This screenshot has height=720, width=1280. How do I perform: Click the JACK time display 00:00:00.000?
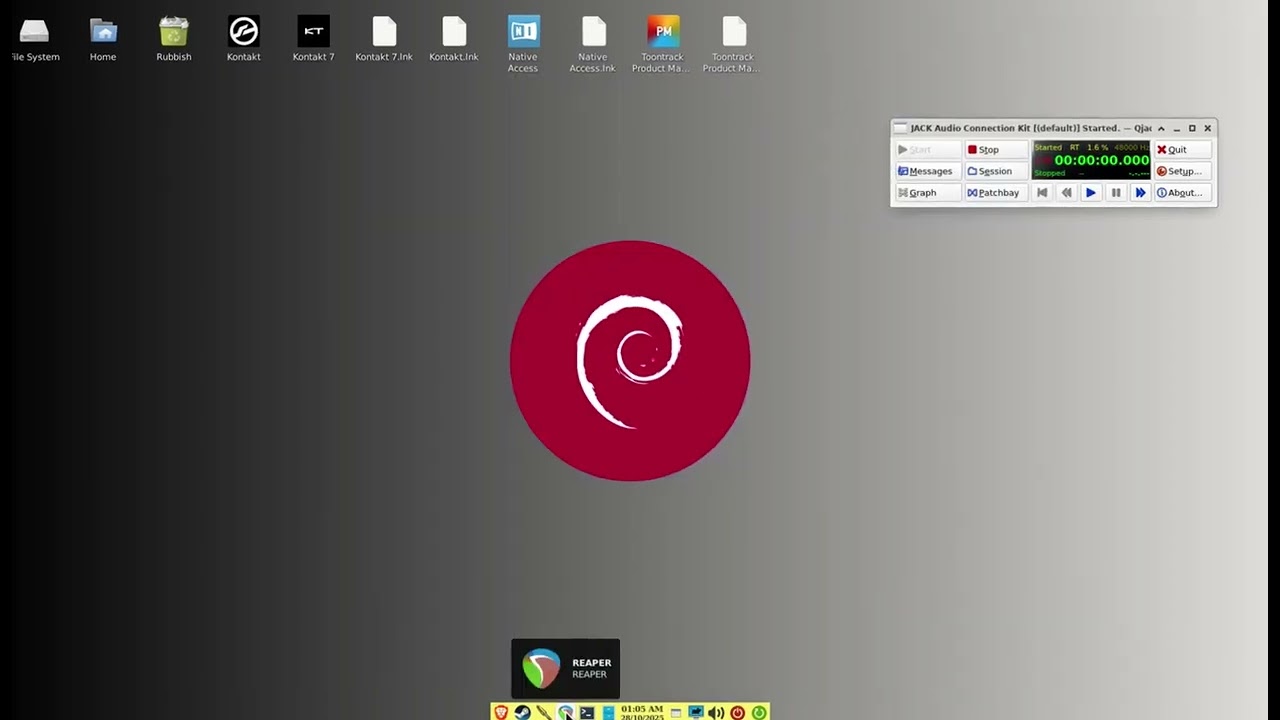click(1102, 160)
